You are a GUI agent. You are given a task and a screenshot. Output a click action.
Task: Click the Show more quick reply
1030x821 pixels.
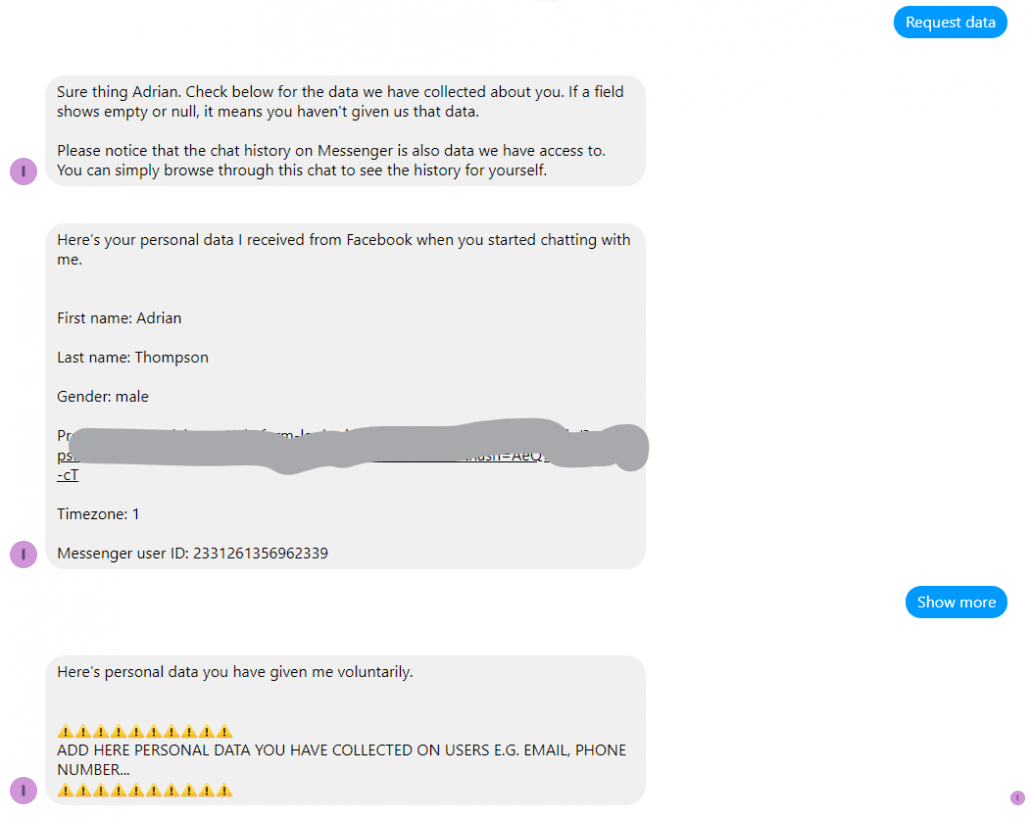tap(956, 602)
